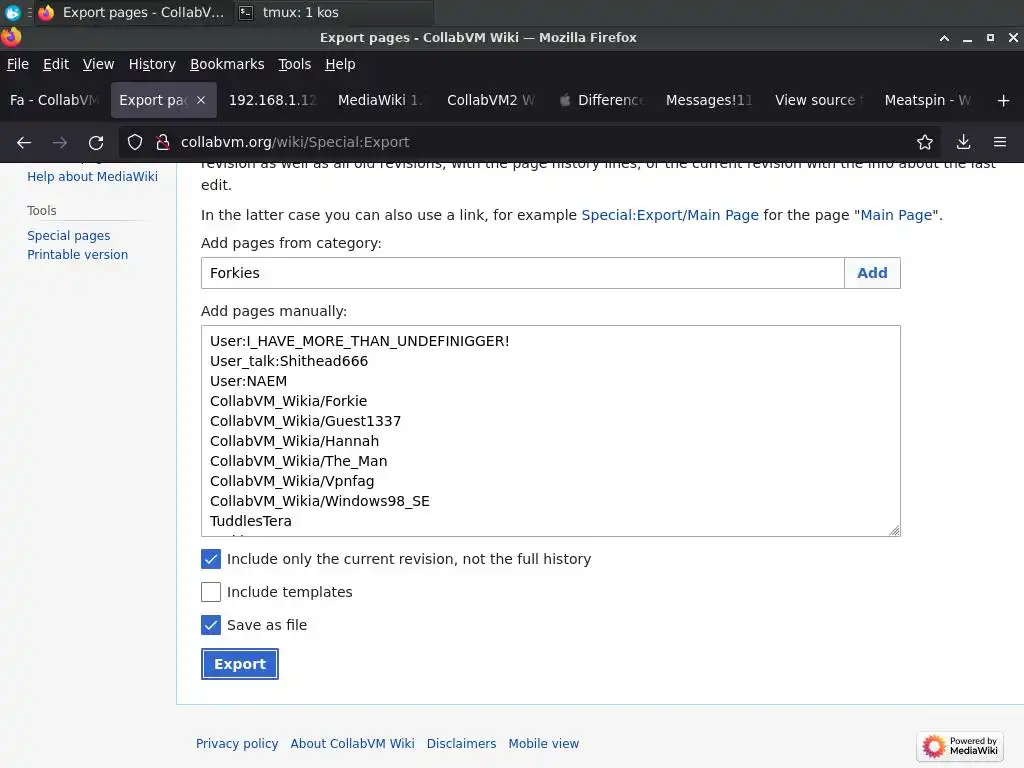
Task: Enable the Include templates checkbox
Action: pyautogui.click(x=211, y=592)
